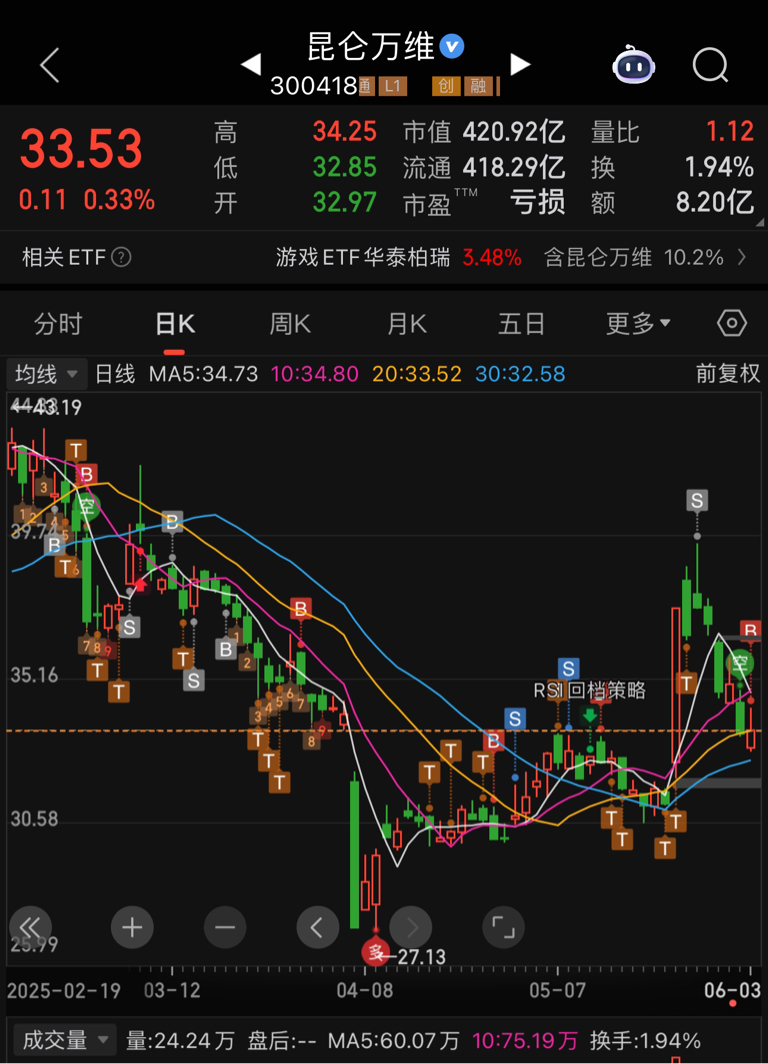768x1064 pixels.
Task: Tap the 相关ETF help question mark
Action: 121,257
